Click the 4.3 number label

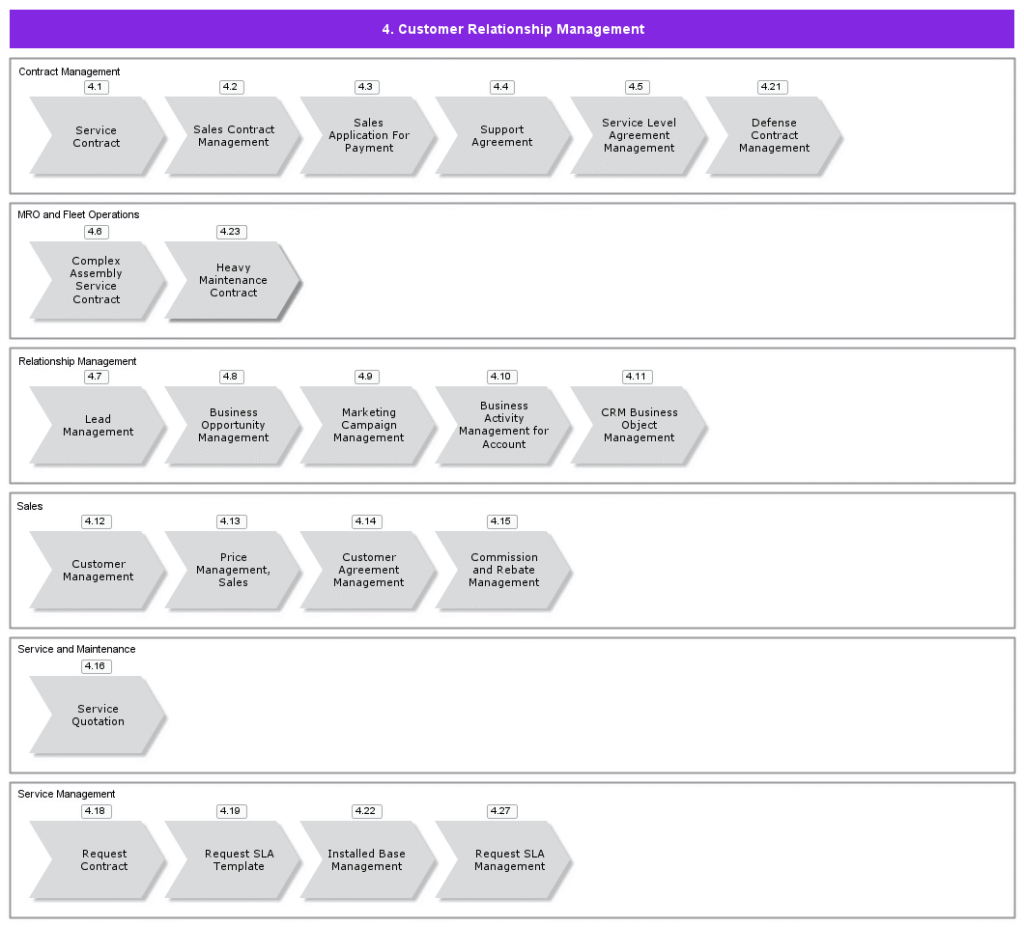[x=366, y=87]
